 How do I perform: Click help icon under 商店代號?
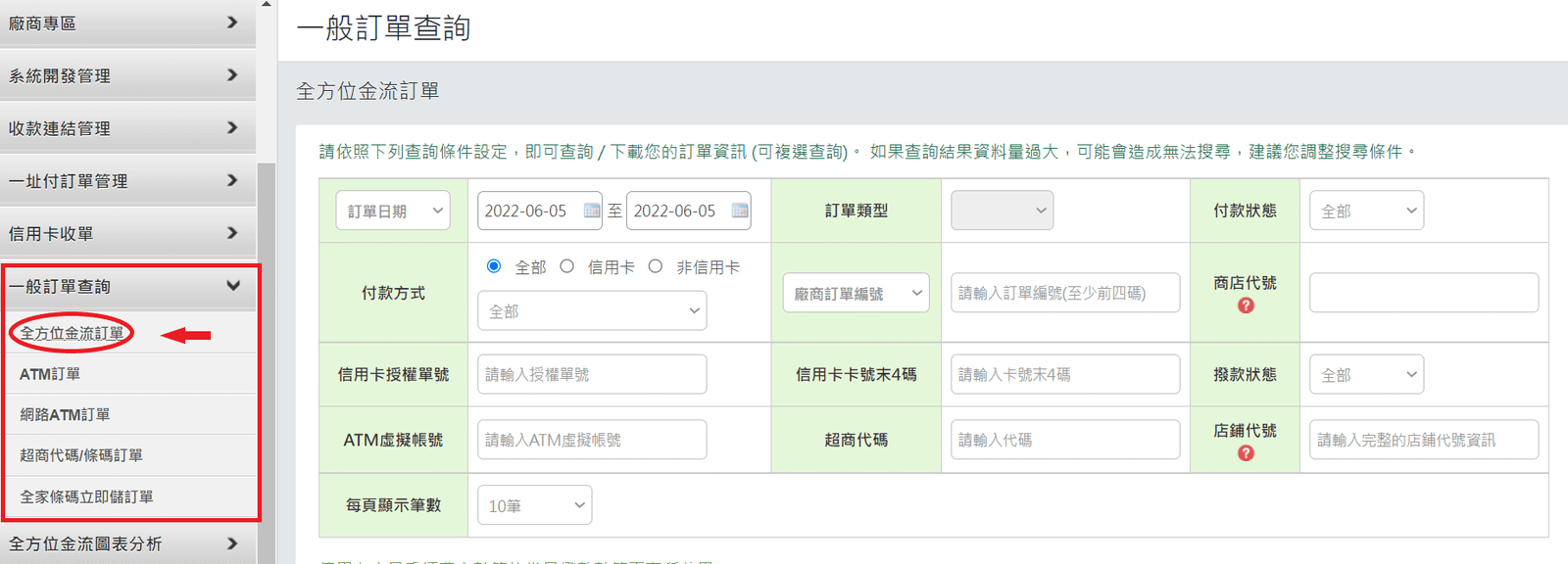coord(1246,305)
